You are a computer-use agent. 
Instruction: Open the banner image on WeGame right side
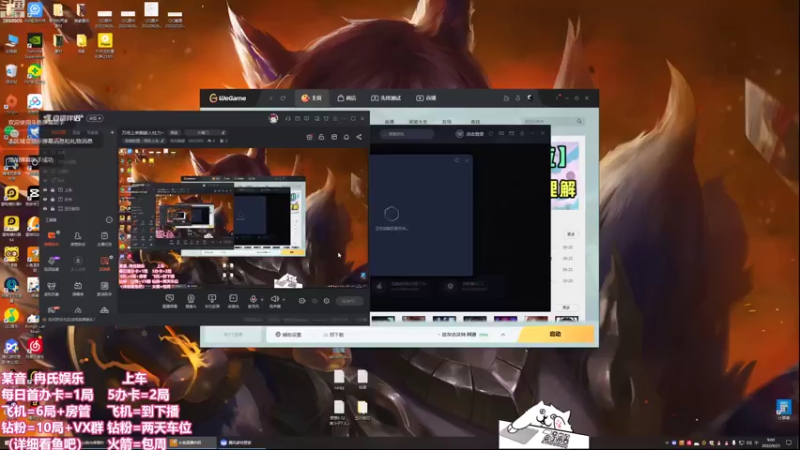pyautogui.click(x=565, y=176)
